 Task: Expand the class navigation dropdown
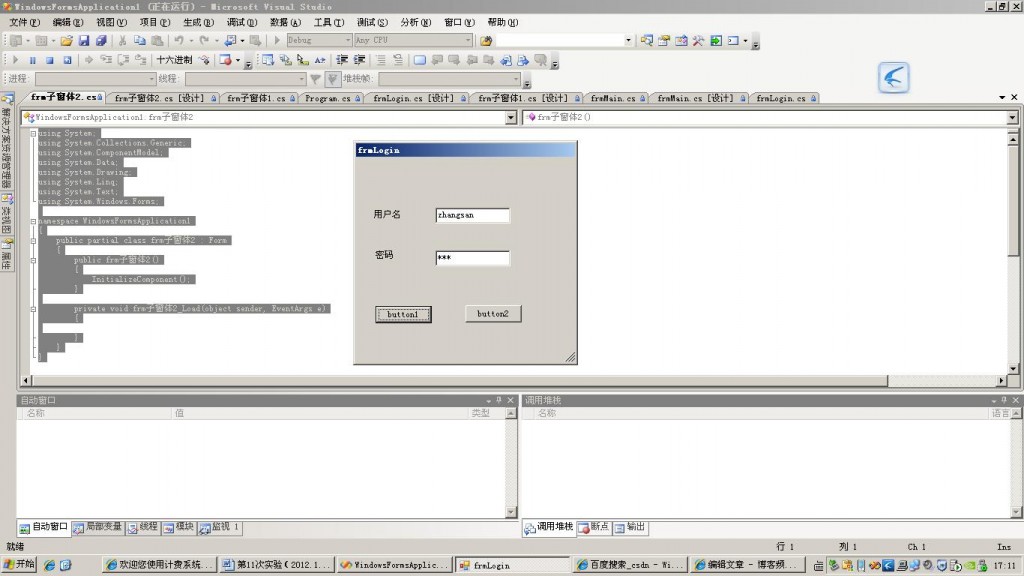pyautogui.click(x=511, y=118)
